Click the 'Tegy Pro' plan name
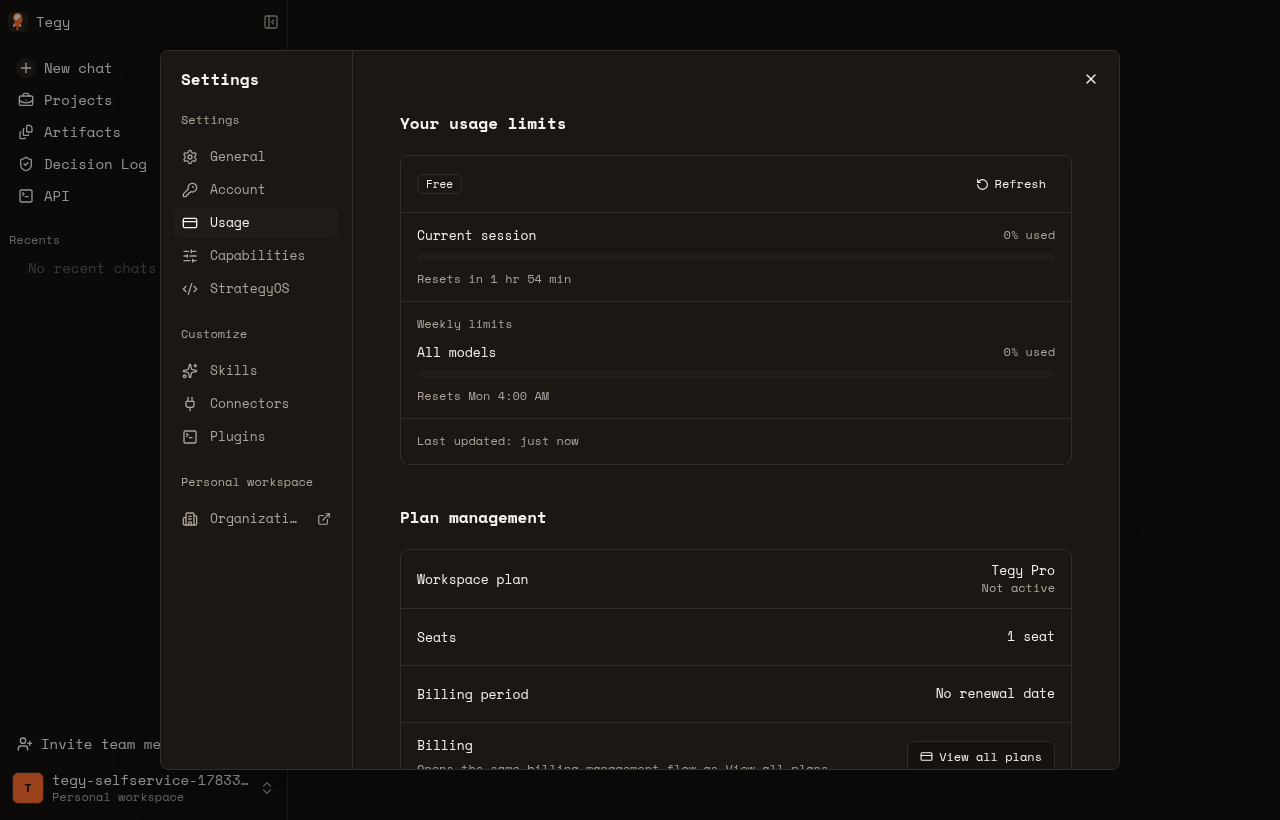Image resolution: width=1280 pixels, height=820 pixels. coord(1023,570)
